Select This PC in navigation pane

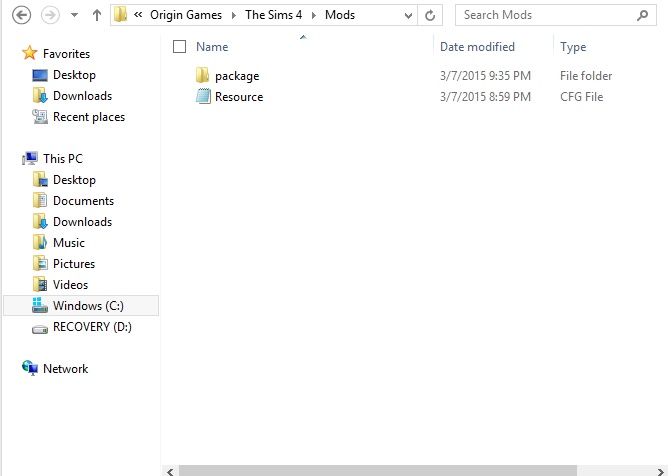click(x=63, y=159)
